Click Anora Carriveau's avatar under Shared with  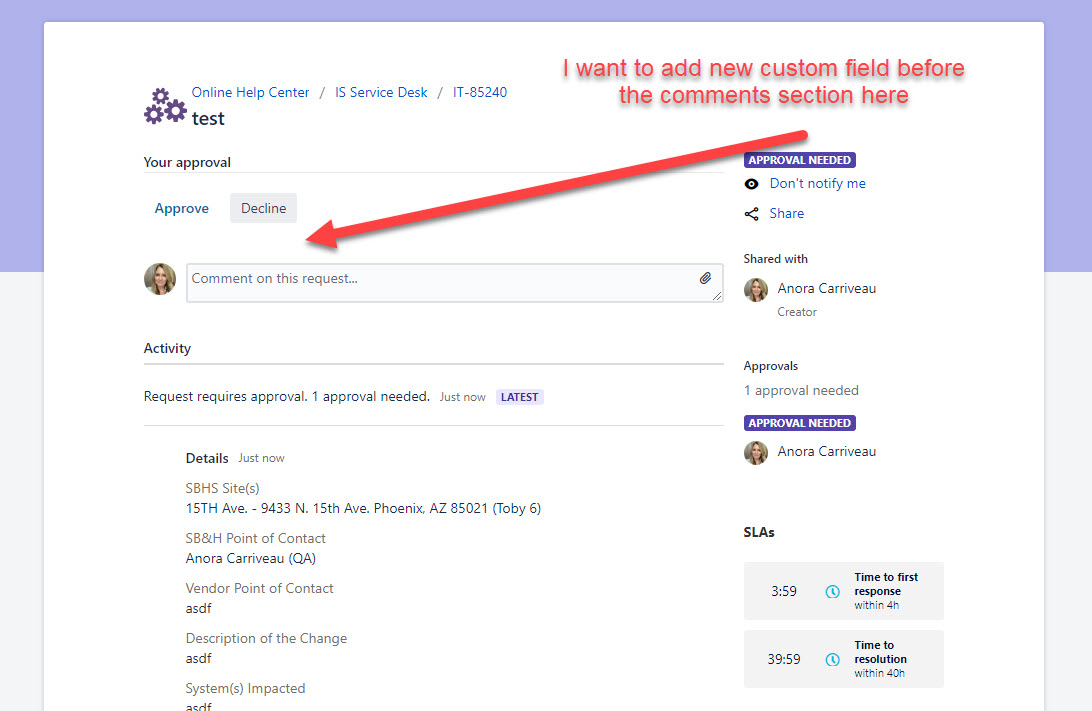tap(756, 290)
